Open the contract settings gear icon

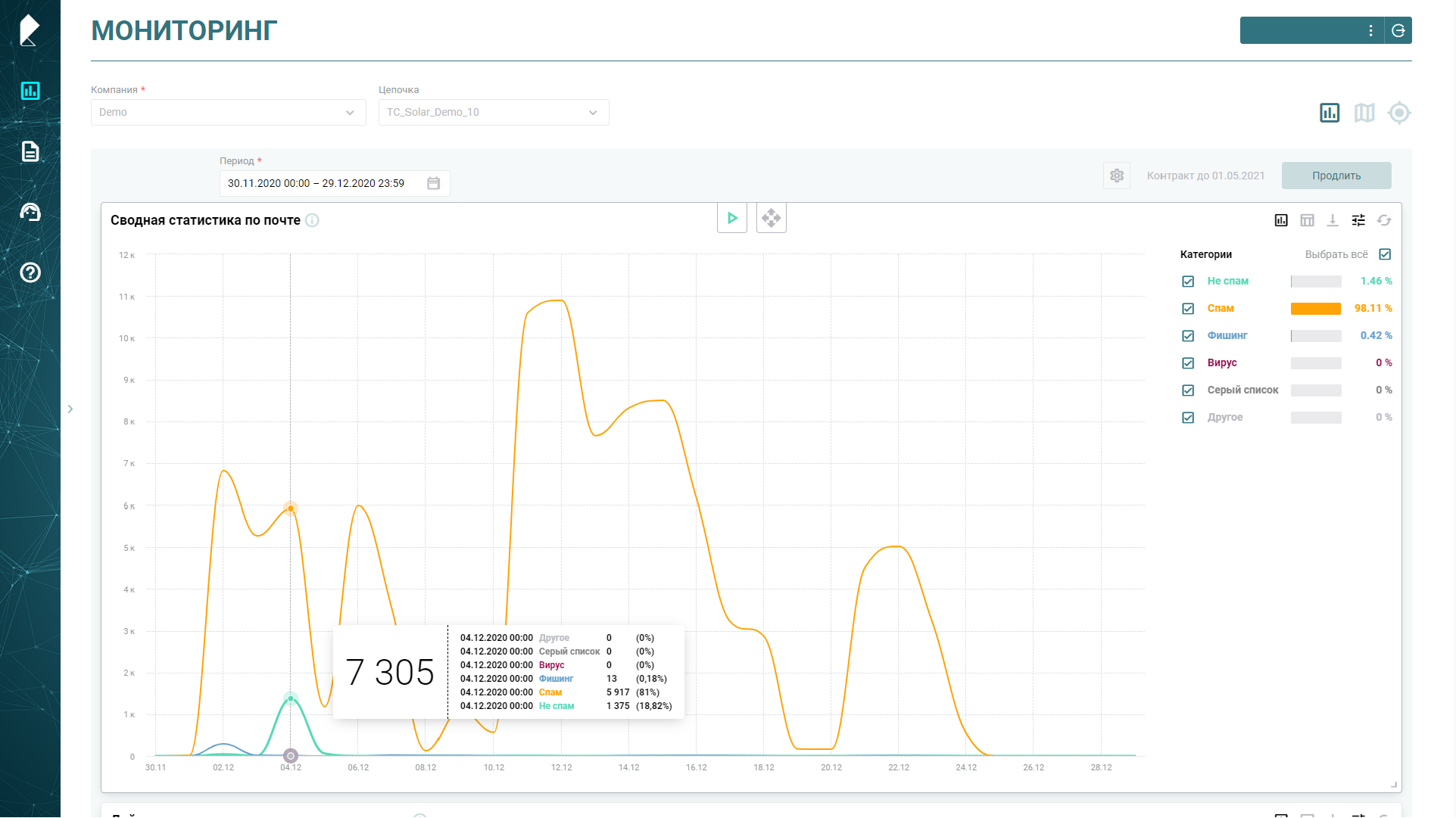click(x=1117, y=176)
